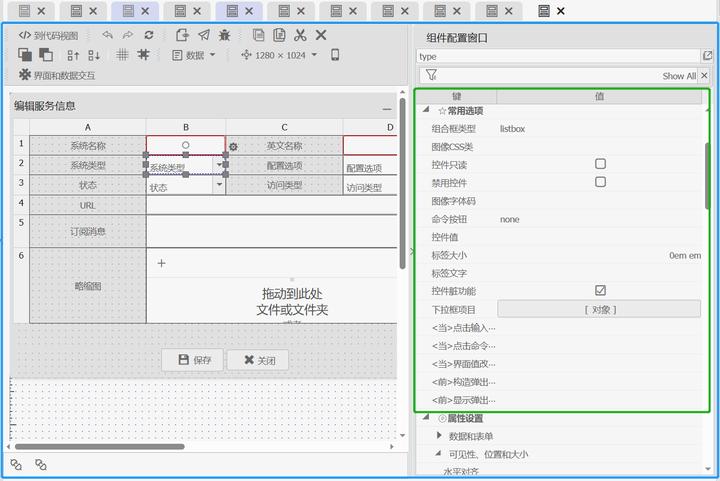
Task: Select the radio circle in cell B1
Action: [x=186, y=145]
